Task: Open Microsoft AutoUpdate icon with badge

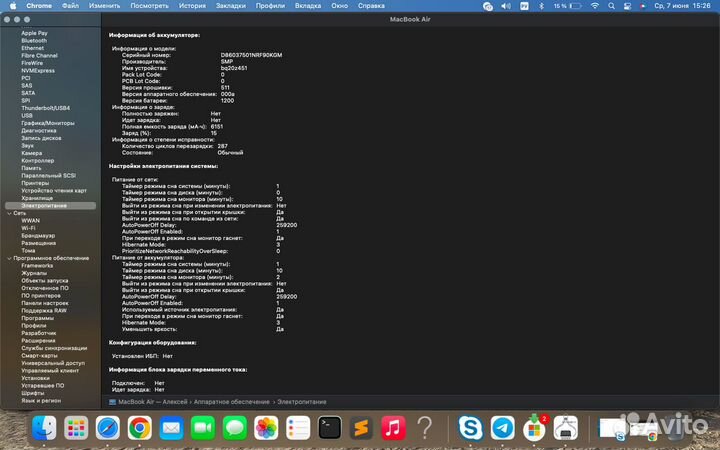Action: click(x=534, y=428)
